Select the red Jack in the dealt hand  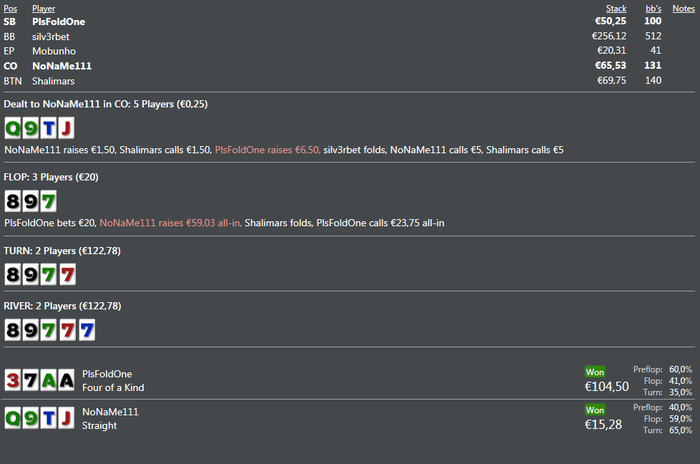66,128
